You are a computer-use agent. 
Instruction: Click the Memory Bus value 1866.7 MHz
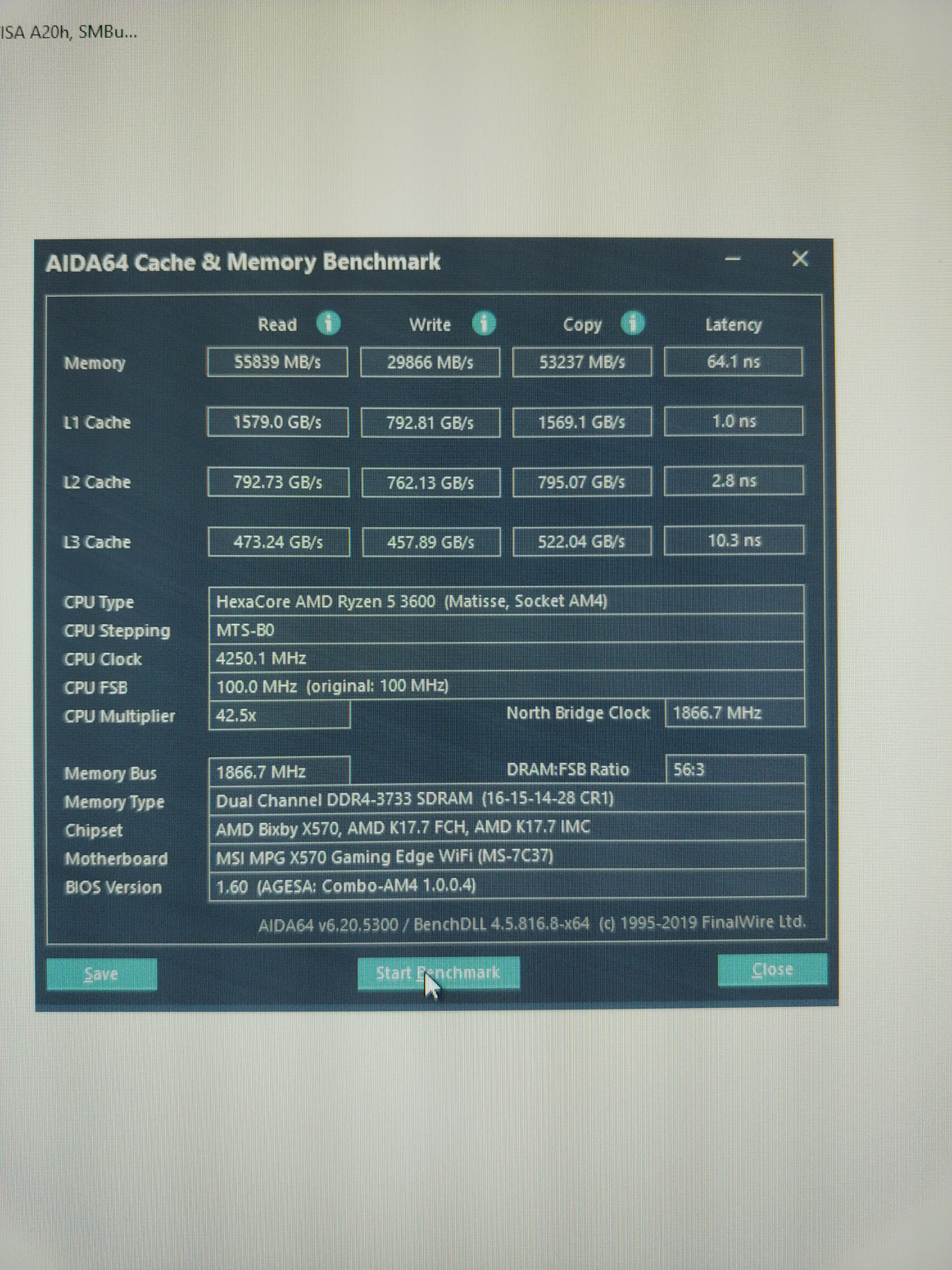(280, 772)
